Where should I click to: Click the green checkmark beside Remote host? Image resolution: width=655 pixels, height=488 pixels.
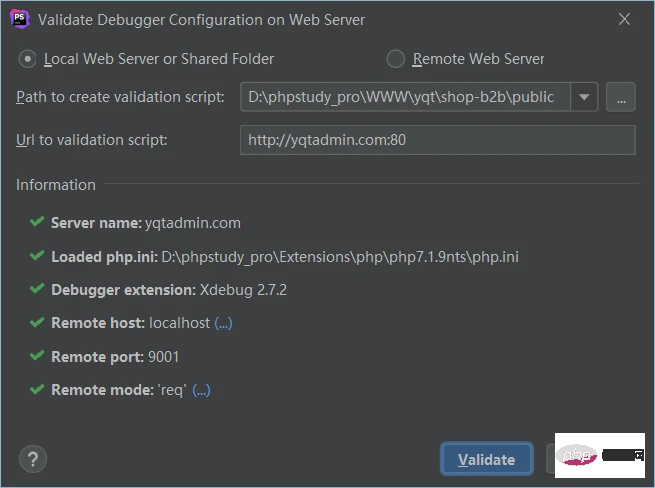pos(37,322)
